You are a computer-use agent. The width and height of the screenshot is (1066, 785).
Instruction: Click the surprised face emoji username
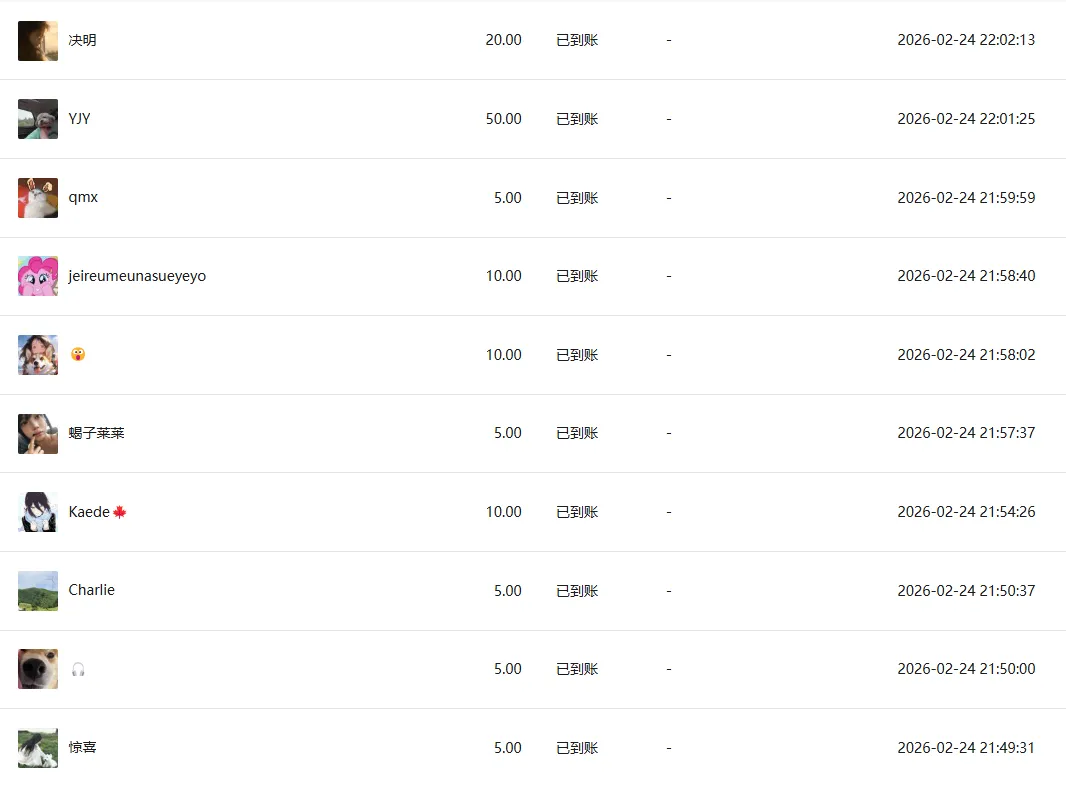click(78, 355)
